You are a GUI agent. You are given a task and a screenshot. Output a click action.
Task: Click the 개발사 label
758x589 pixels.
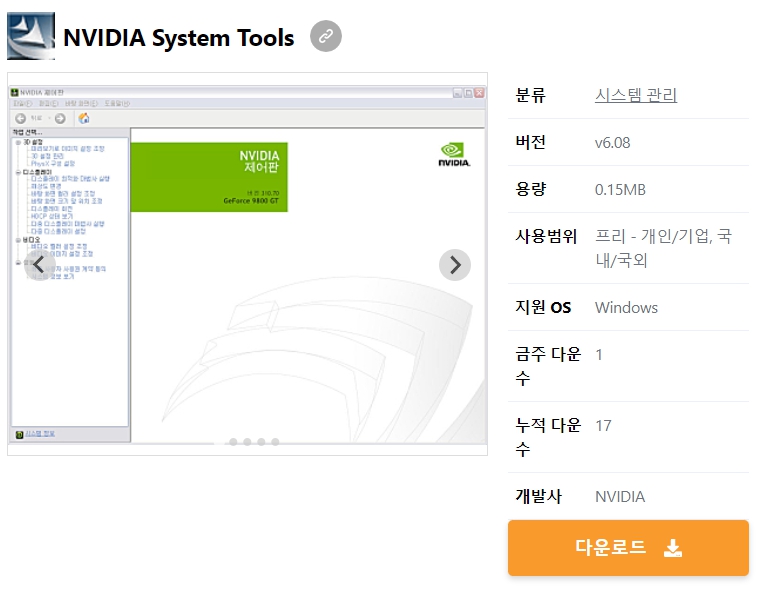(x=539, y=496)
